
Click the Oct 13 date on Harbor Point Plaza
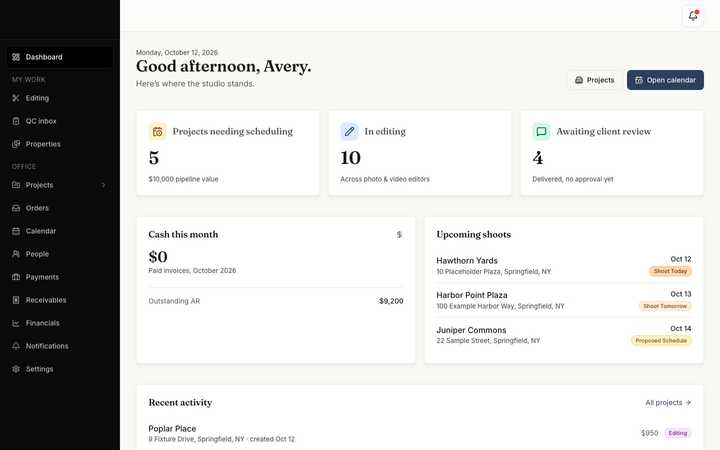[x=681, y=294]
